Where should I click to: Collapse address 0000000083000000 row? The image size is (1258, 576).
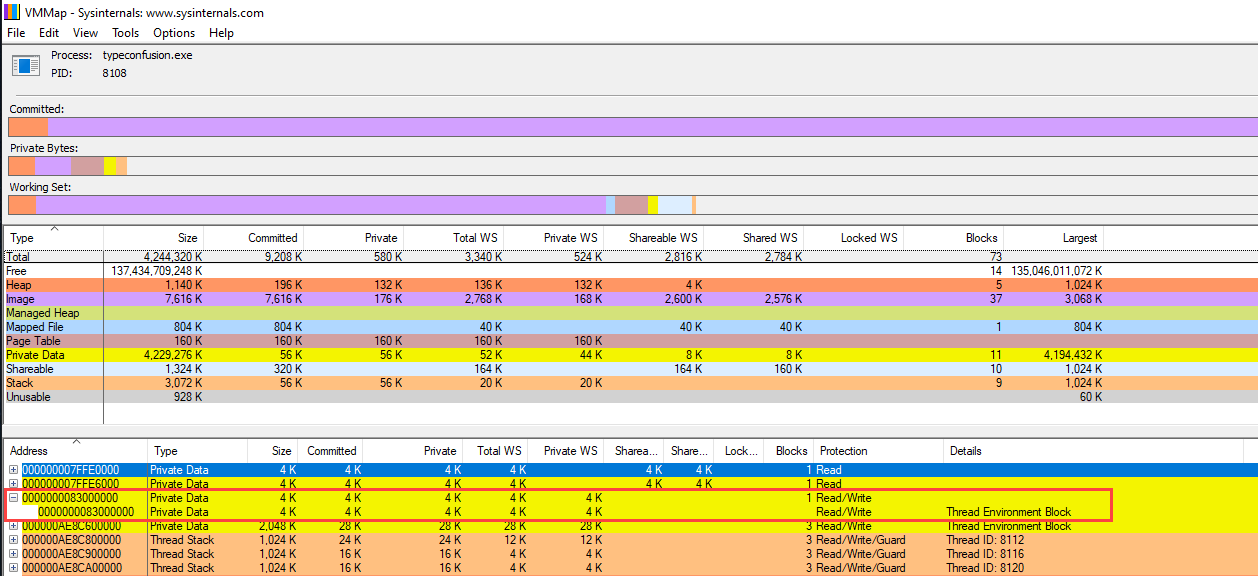click(14, 498)
